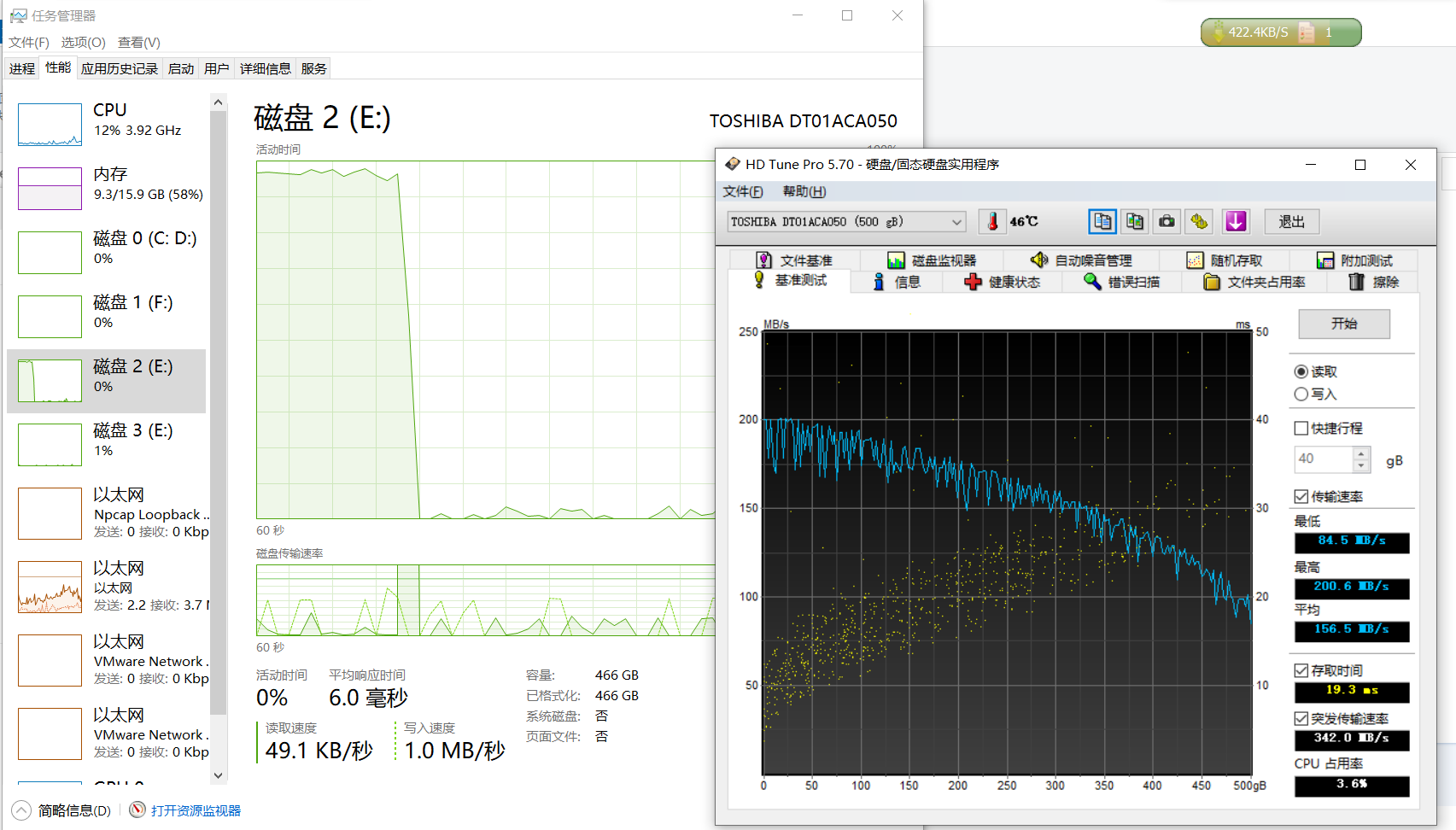Viewport: 1456px width, 830px height.
Task: Switch to the 用户 tab
Action: (x=217, y=69)
